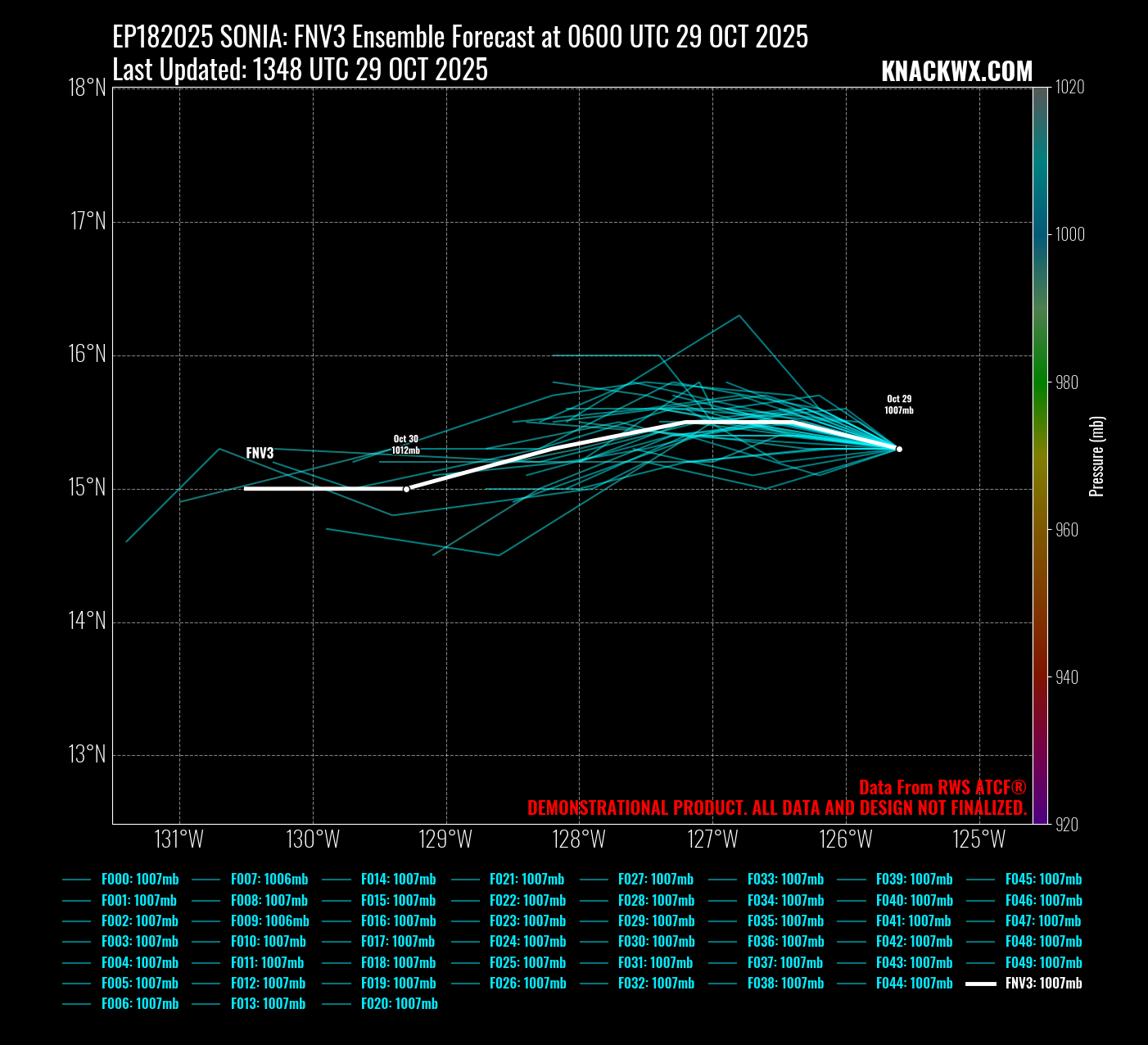1148x1045 pixels.
Task: Click the Oct 30 forecast point marker
Action: (406, 489)
